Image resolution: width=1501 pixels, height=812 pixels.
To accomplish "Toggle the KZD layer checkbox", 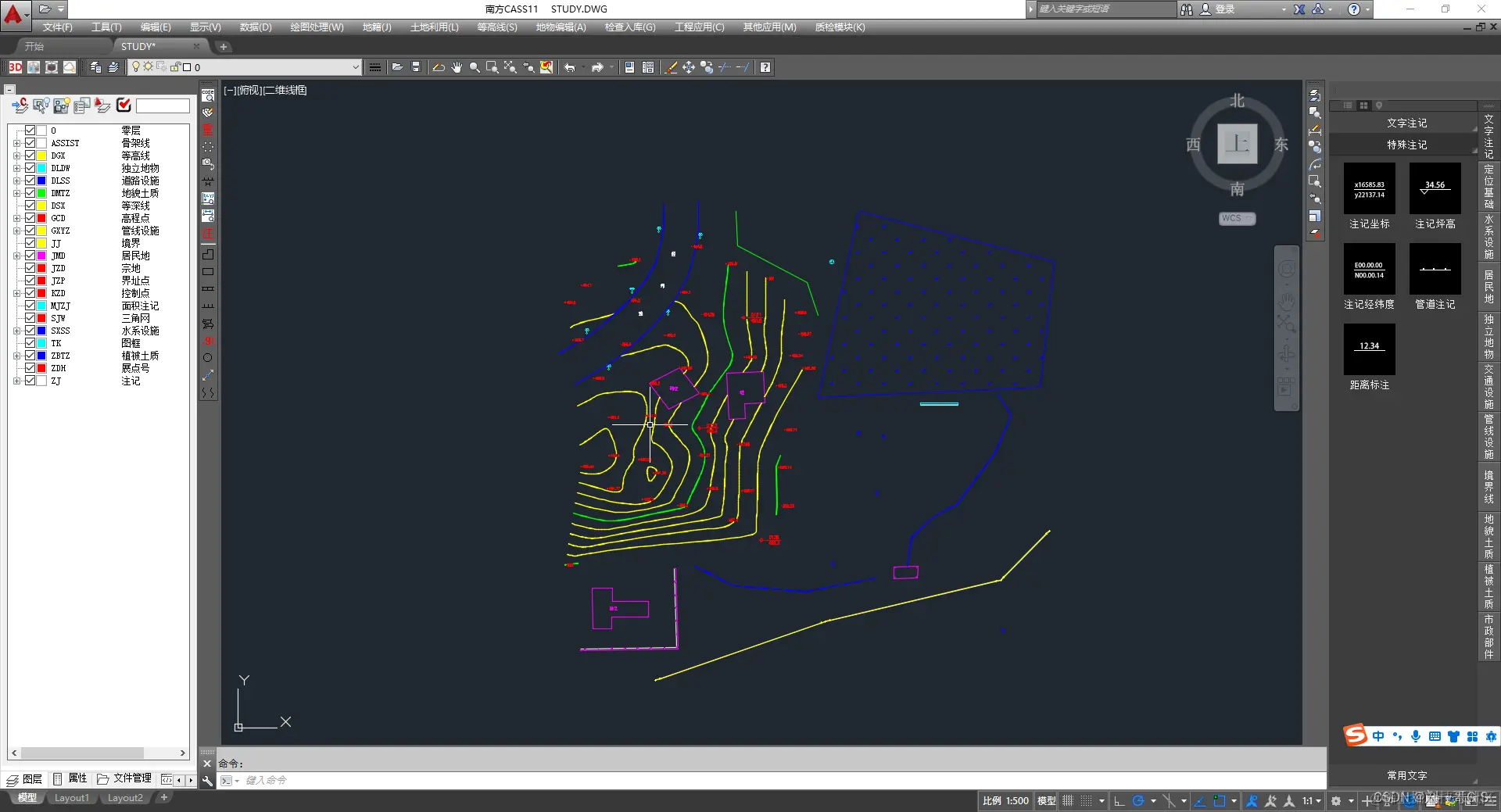I will coord(30,293).
